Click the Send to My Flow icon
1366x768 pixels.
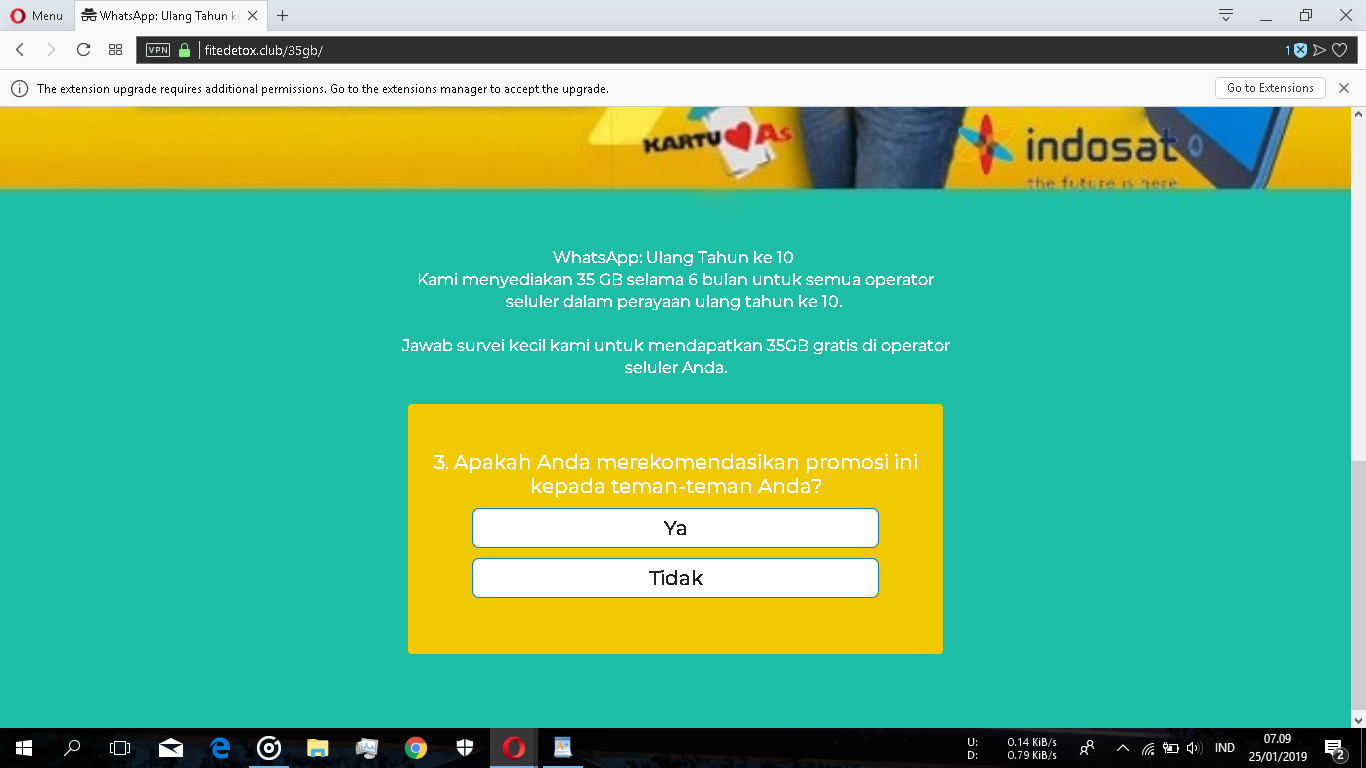[x=1320, y=50]
